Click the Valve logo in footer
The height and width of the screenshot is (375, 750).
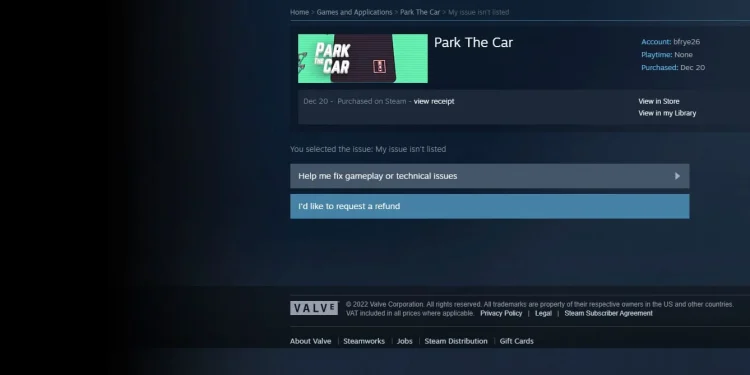314,308
